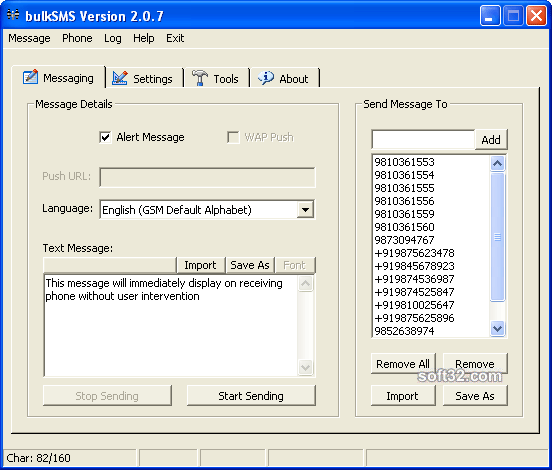Screen dimensions: 552x470
Task: Click the About tab info icon
Action: click(265, 78)
